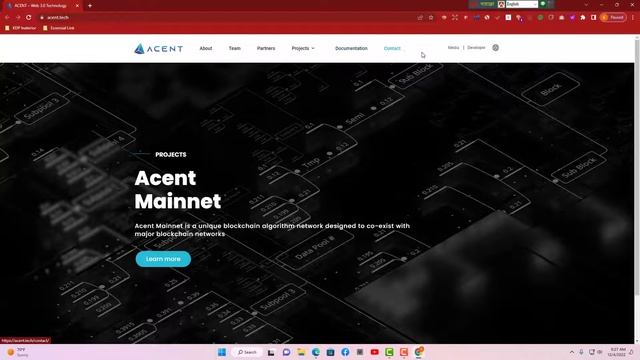Open the first bookmark folder in bookmarks bar
640x360 pixels.
point(20,28)
